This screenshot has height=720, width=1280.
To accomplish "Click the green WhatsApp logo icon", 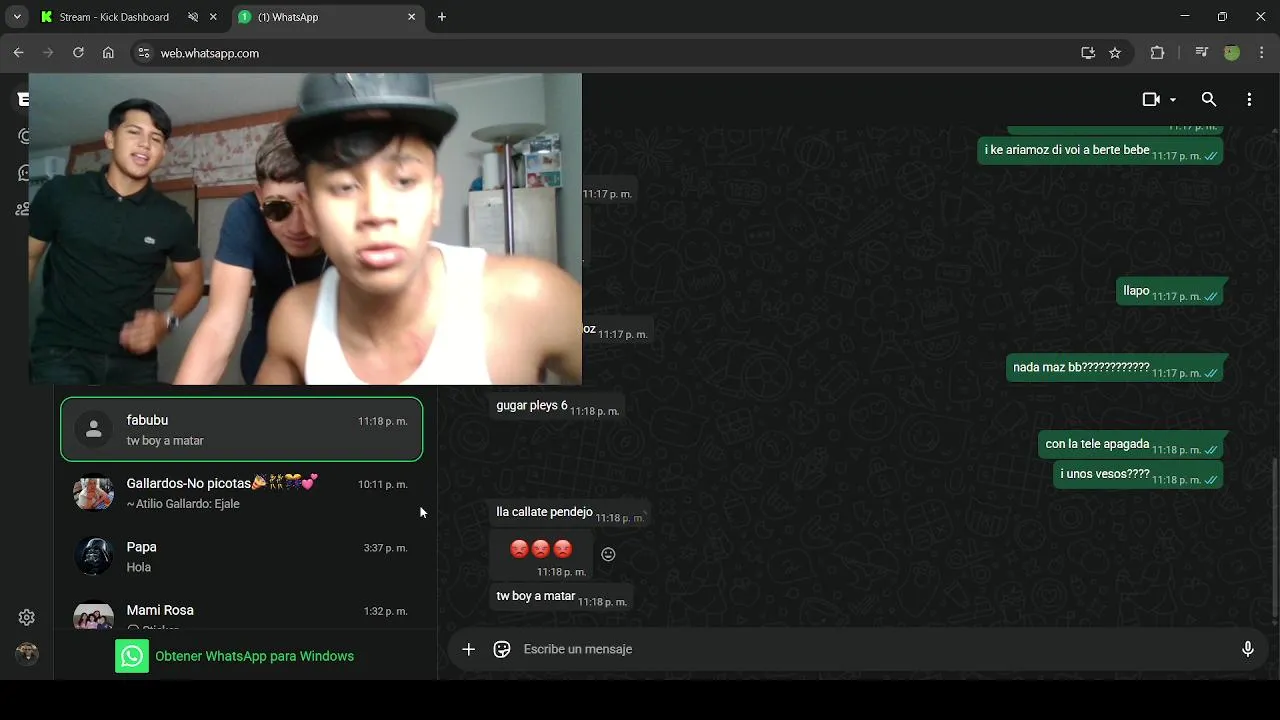I will (132, 656).
